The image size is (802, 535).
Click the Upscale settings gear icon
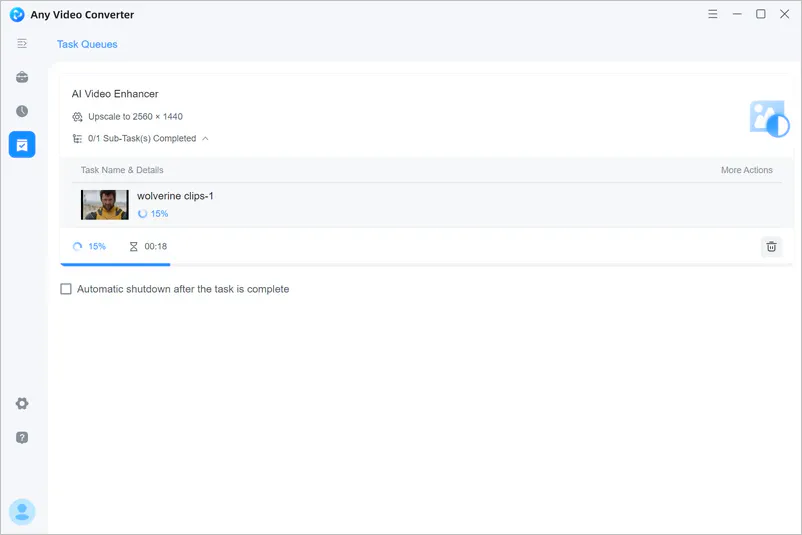click(x=77, y=117)
